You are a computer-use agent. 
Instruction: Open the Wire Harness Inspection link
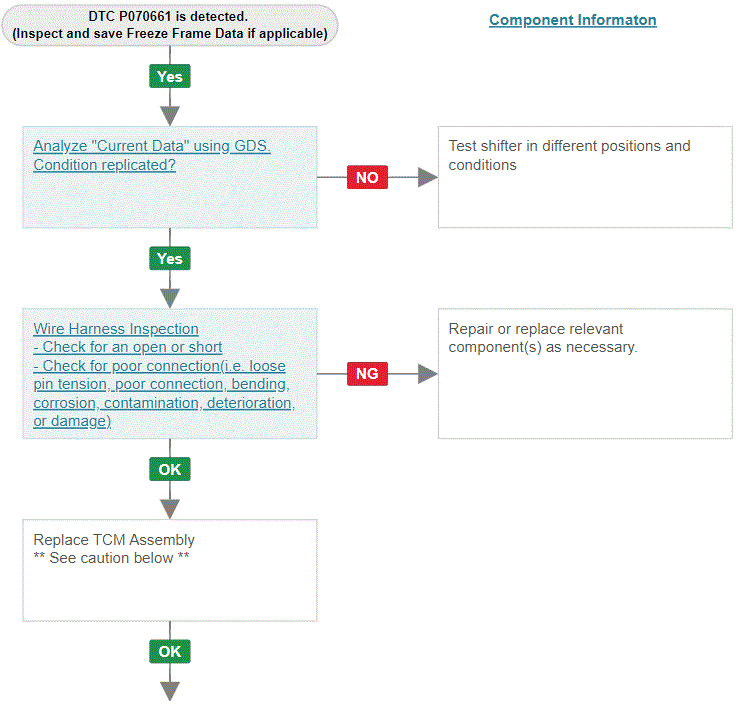tap(116, 329)
